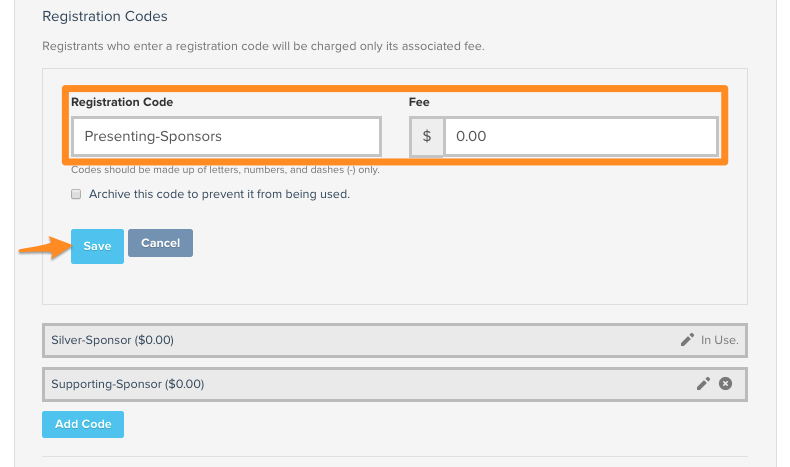Select the Silver-Sponsor ($0.00) row
The width and height of the screenshot is (790, 467).
pyautogui.click(x=395, y=341)
